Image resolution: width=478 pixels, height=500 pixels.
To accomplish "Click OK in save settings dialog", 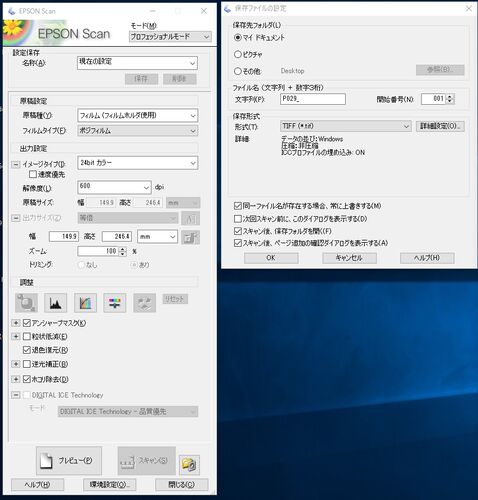I will (271, 258).
